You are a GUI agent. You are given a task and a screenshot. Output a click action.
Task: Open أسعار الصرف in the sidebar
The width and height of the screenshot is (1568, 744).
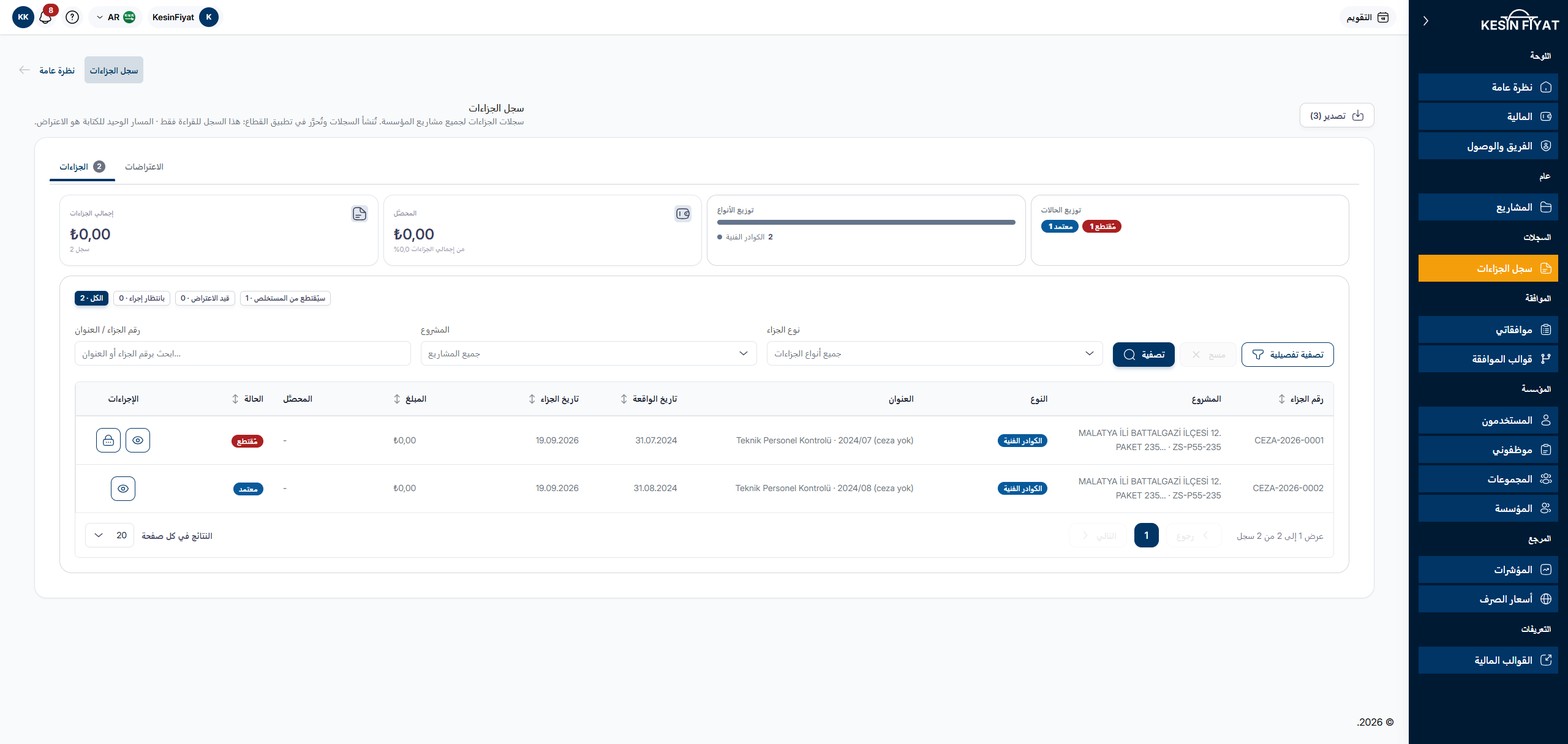point(1488,599)
